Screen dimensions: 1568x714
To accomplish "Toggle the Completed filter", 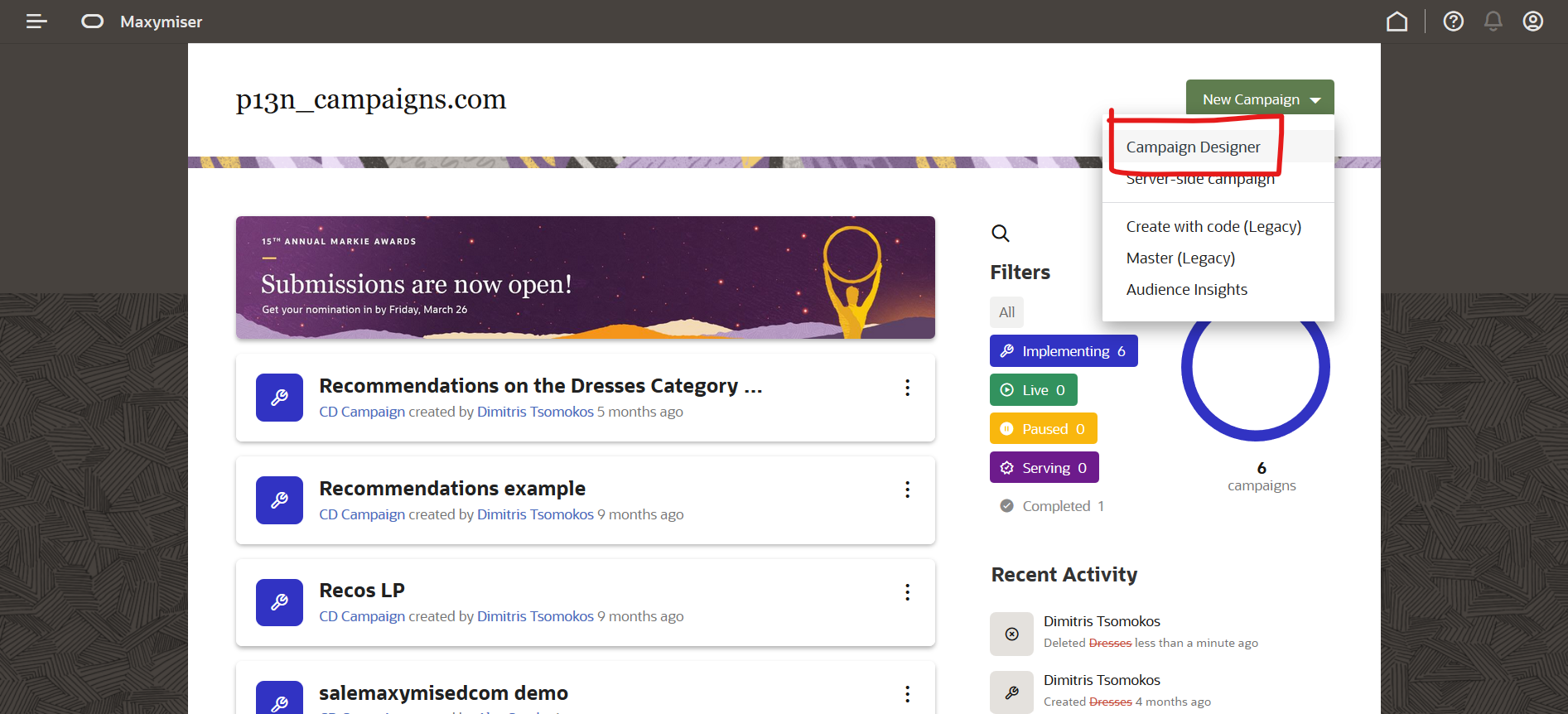I will click(1052, 506).
